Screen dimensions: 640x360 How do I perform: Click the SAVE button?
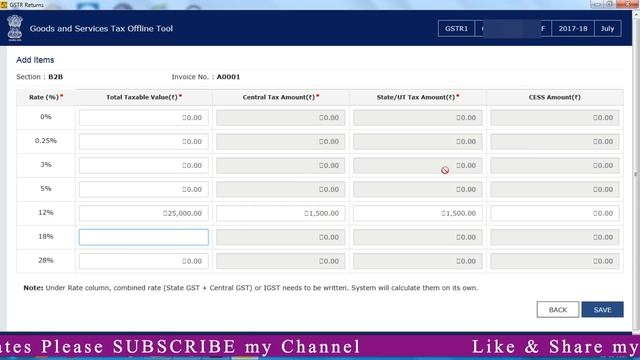602,309
